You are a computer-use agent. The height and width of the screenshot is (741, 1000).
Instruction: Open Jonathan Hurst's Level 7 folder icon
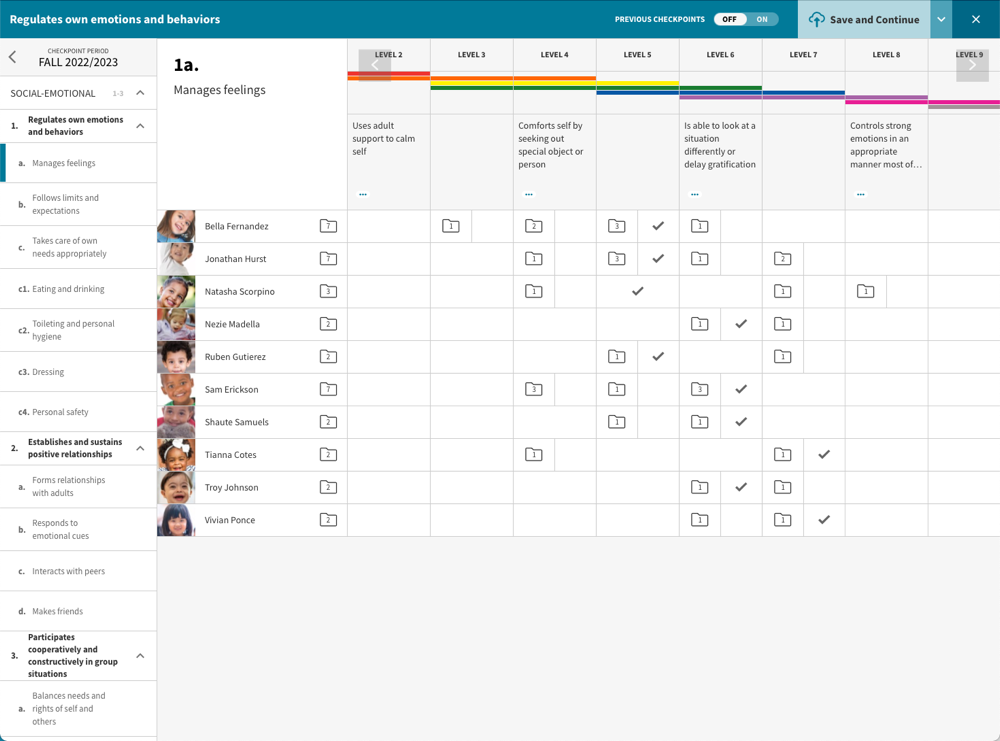coord(782,259)
